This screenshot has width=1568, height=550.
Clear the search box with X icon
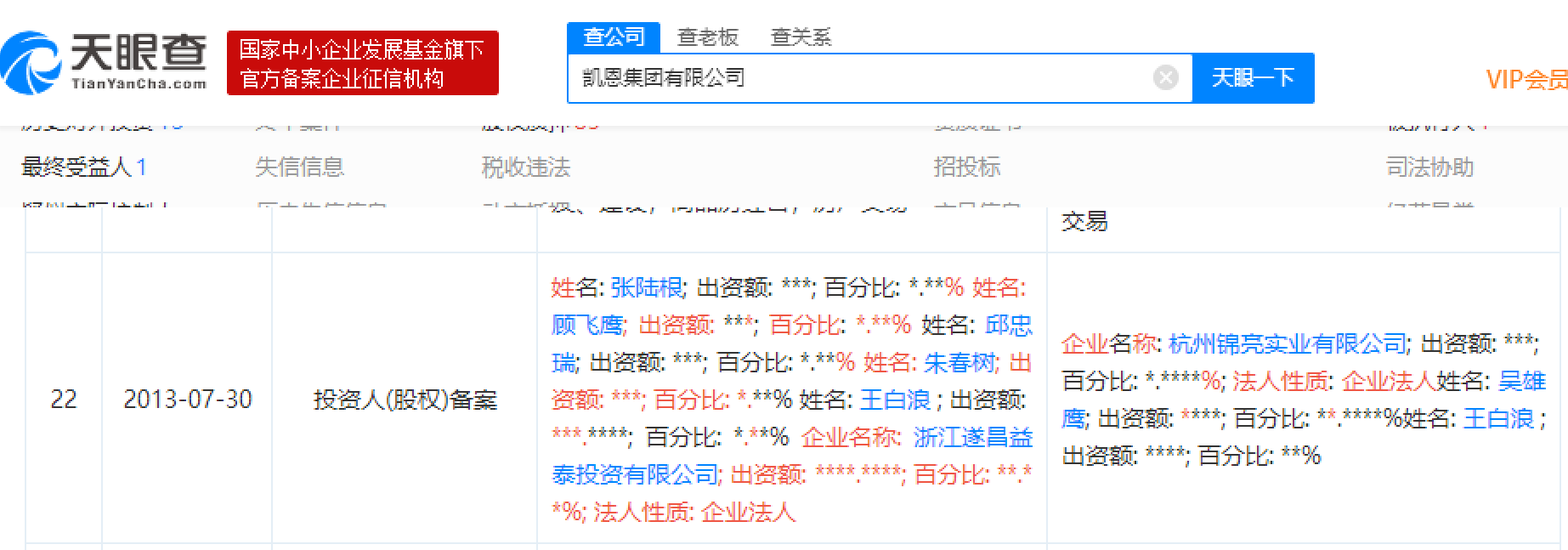(x=1166, y=78)
